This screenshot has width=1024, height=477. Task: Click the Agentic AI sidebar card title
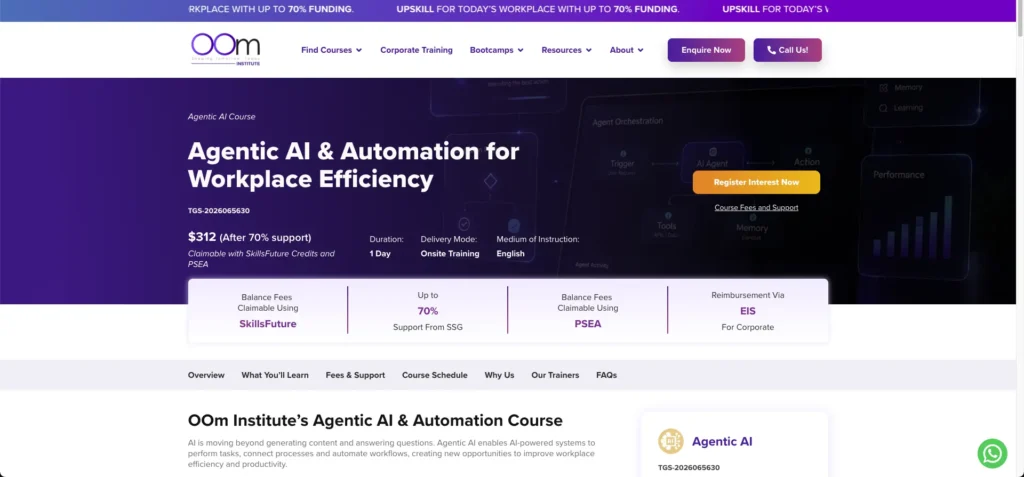(x=722, y=442)
